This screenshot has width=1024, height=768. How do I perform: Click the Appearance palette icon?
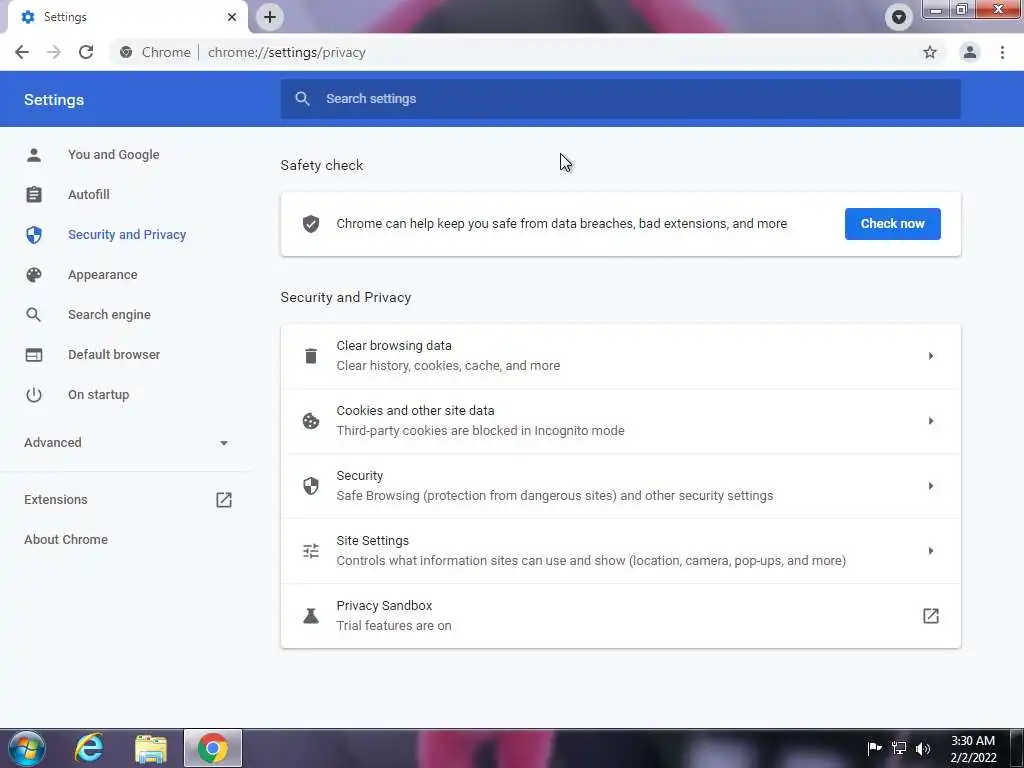point(34,275)
